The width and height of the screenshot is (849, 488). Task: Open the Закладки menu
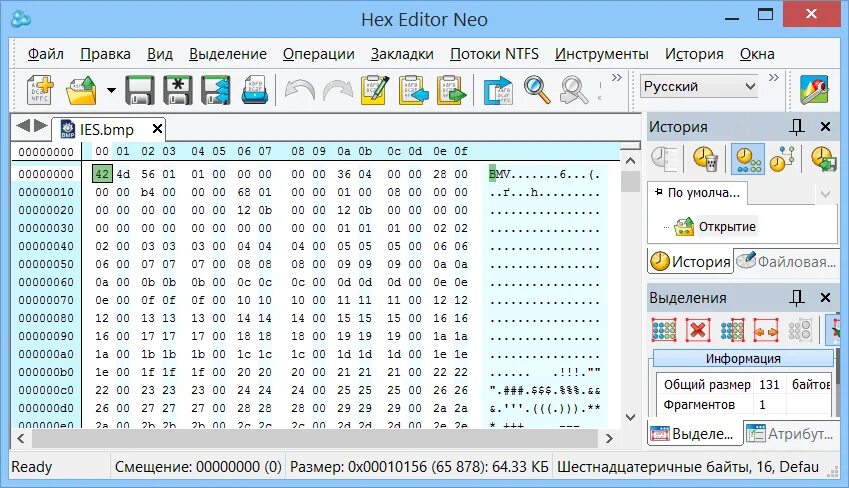402,54
